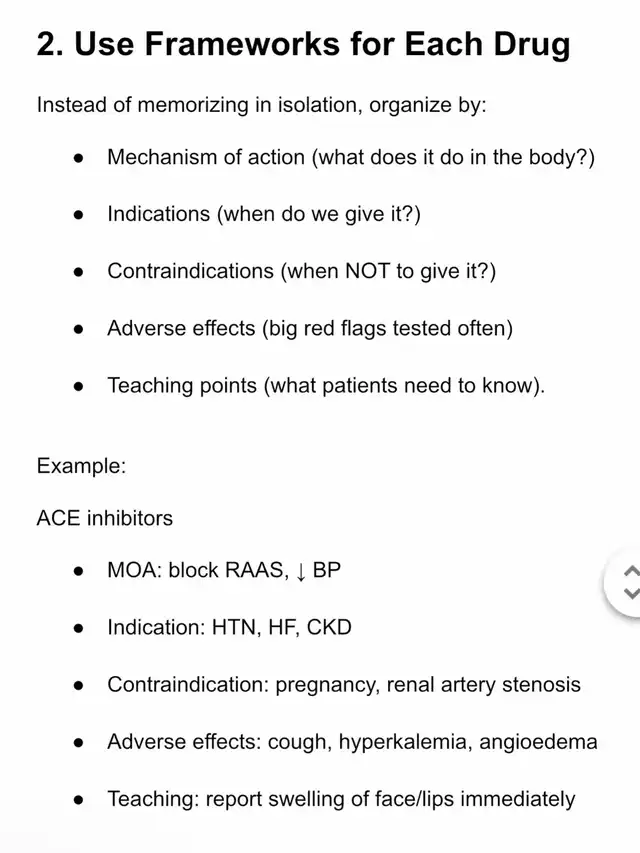Screen dimensions: 640x853
Task: Click the "Indication: HTN, HF, CKD" line
Action: [x=229, y=628]
